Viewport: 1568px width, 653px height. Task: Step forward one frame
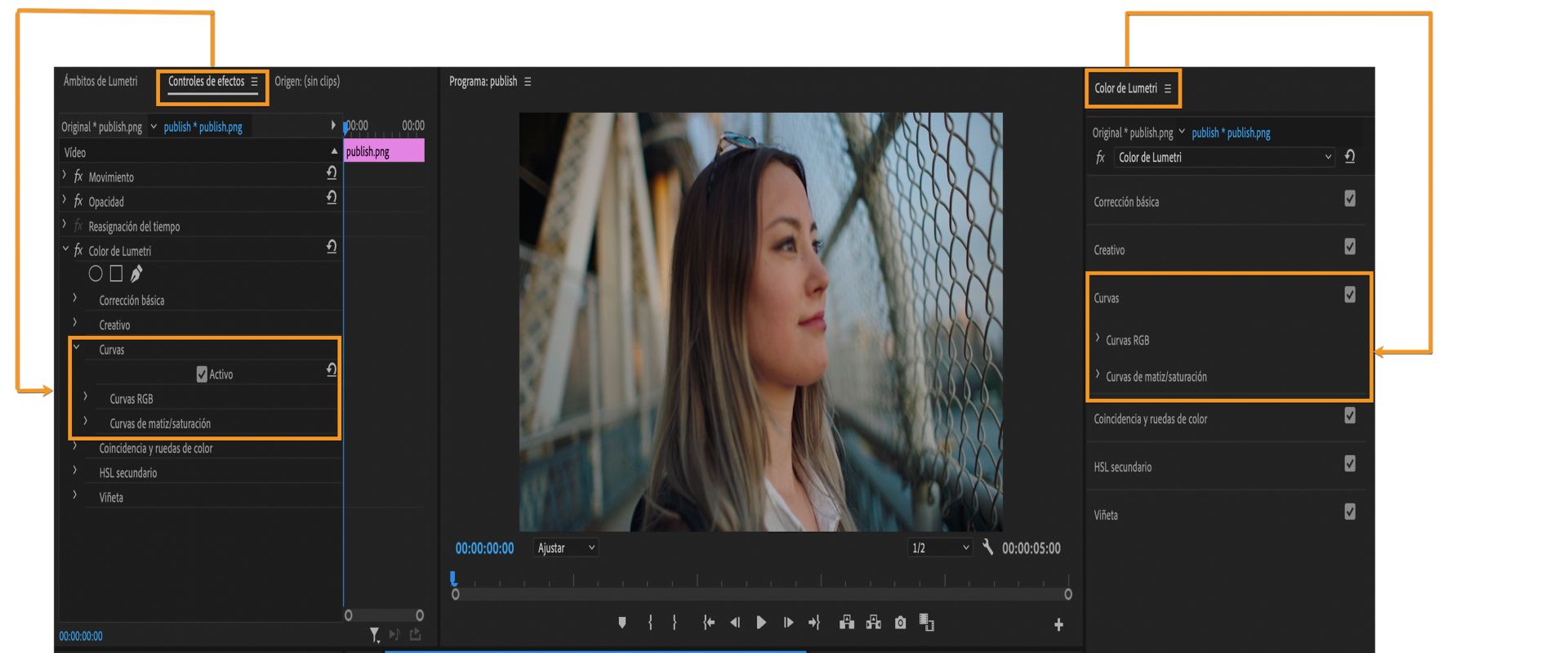(788, 623)
